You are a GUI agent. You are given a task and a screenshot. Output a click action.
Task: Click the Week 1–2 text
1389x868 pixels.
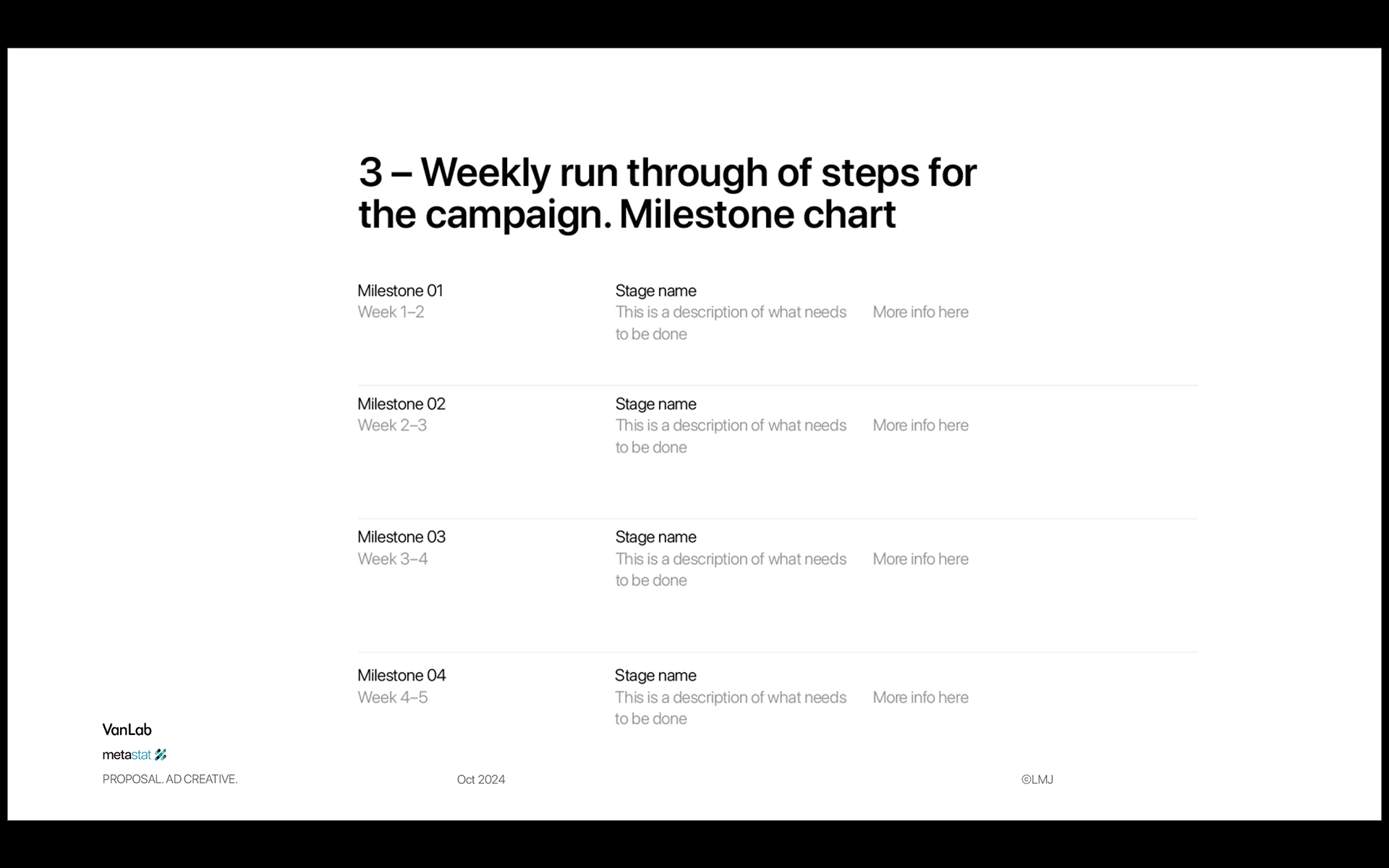(391, 312)
